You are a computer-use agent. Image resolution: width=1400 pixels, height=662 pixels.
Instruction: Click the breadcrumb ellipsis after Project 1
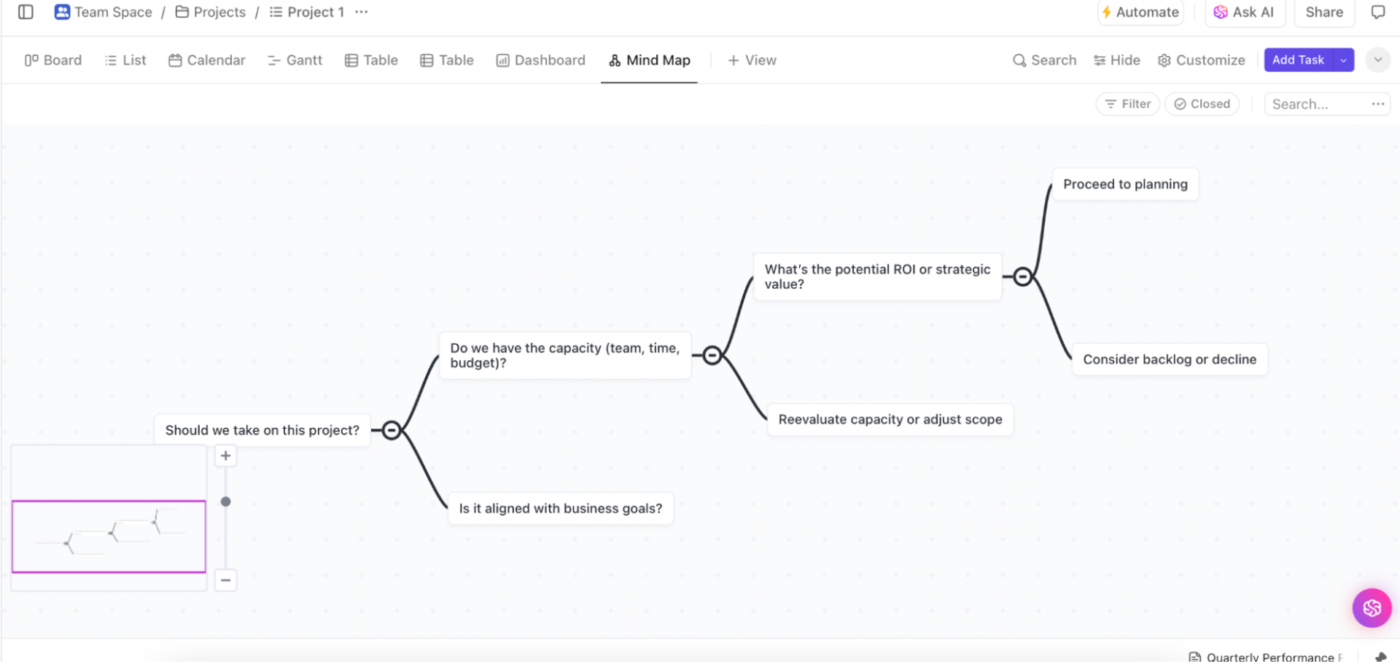tap(361, 12)
